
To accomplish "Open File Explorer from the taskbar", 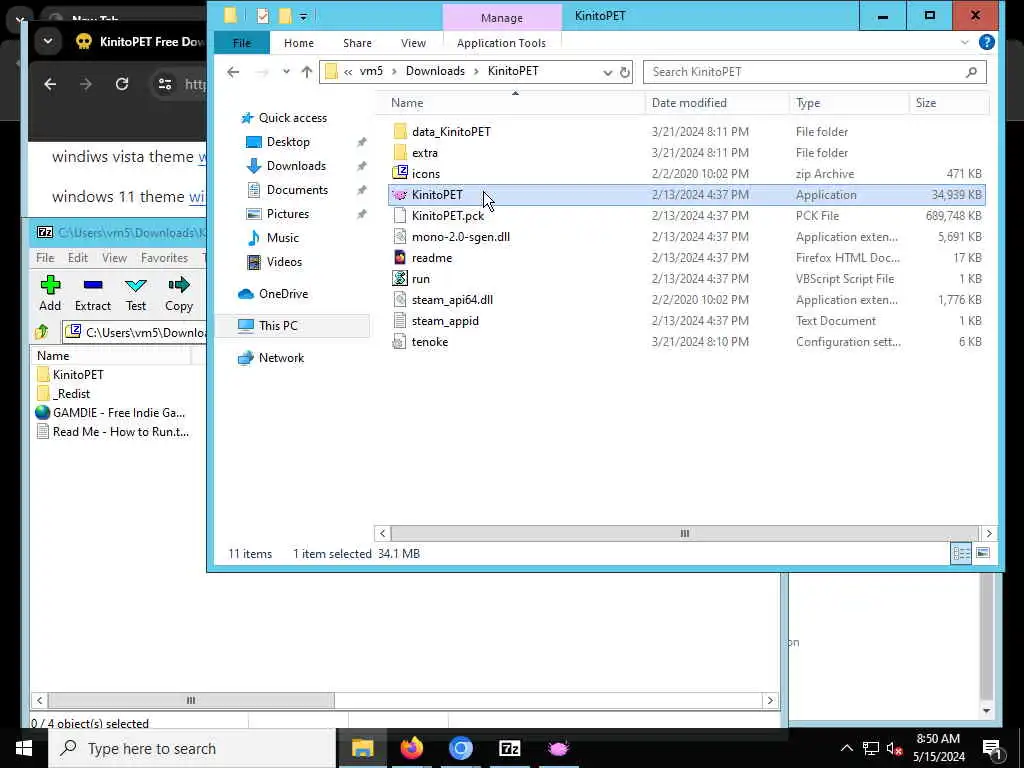I will pos(362,748).
